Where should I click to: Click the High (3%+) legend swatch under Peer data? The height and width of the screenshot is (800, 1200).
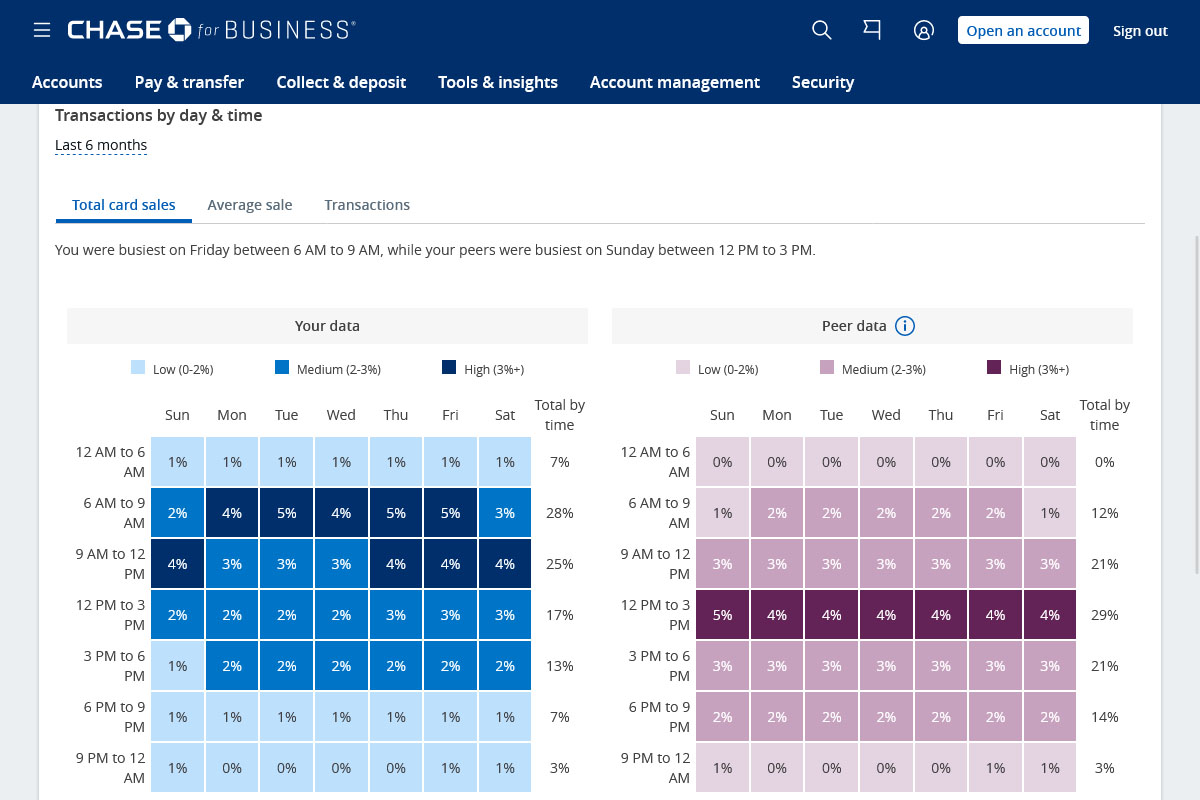tap(993, 368)
